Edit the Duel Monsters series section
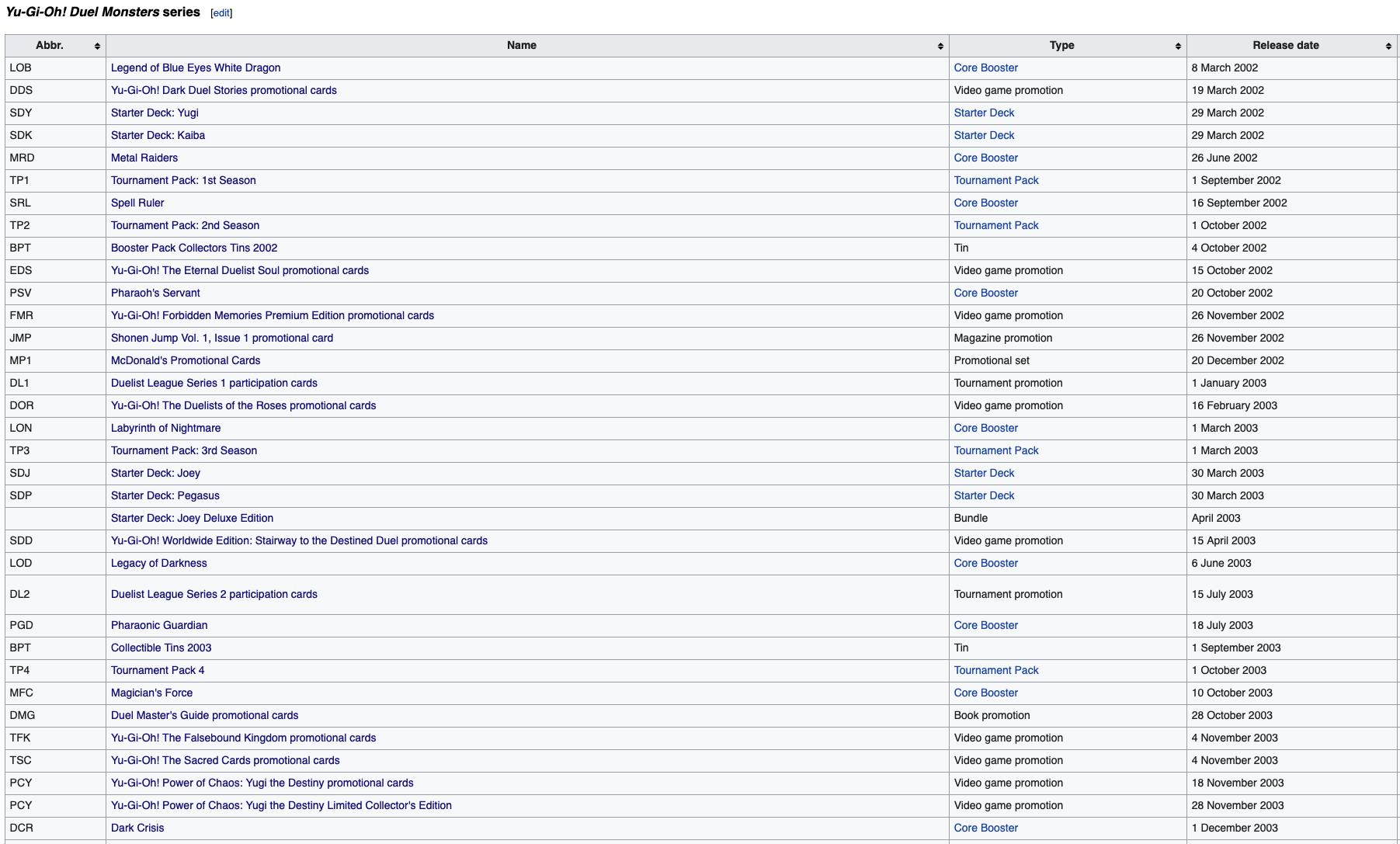Viewport: 1400px width, 844px height. point(221,13)
